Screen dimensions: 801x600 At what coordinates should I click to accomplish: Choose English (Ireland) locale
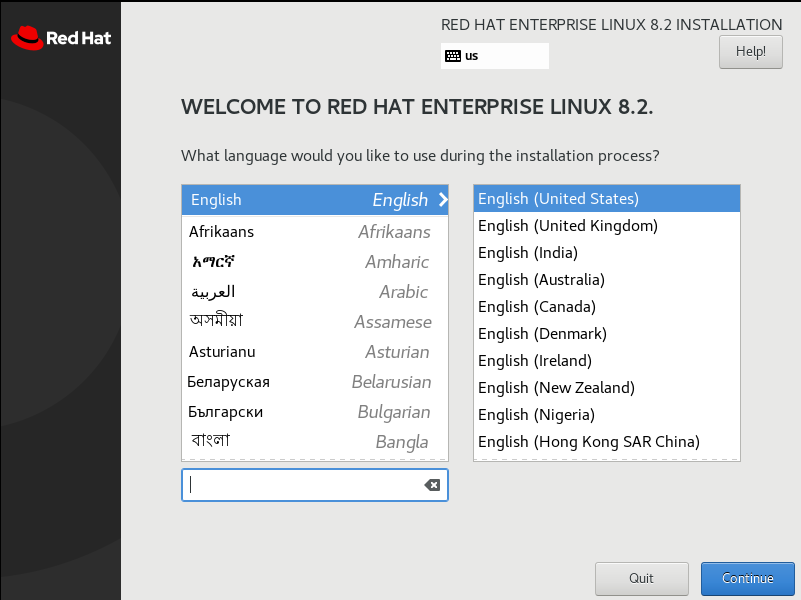[x=607, y=361]
